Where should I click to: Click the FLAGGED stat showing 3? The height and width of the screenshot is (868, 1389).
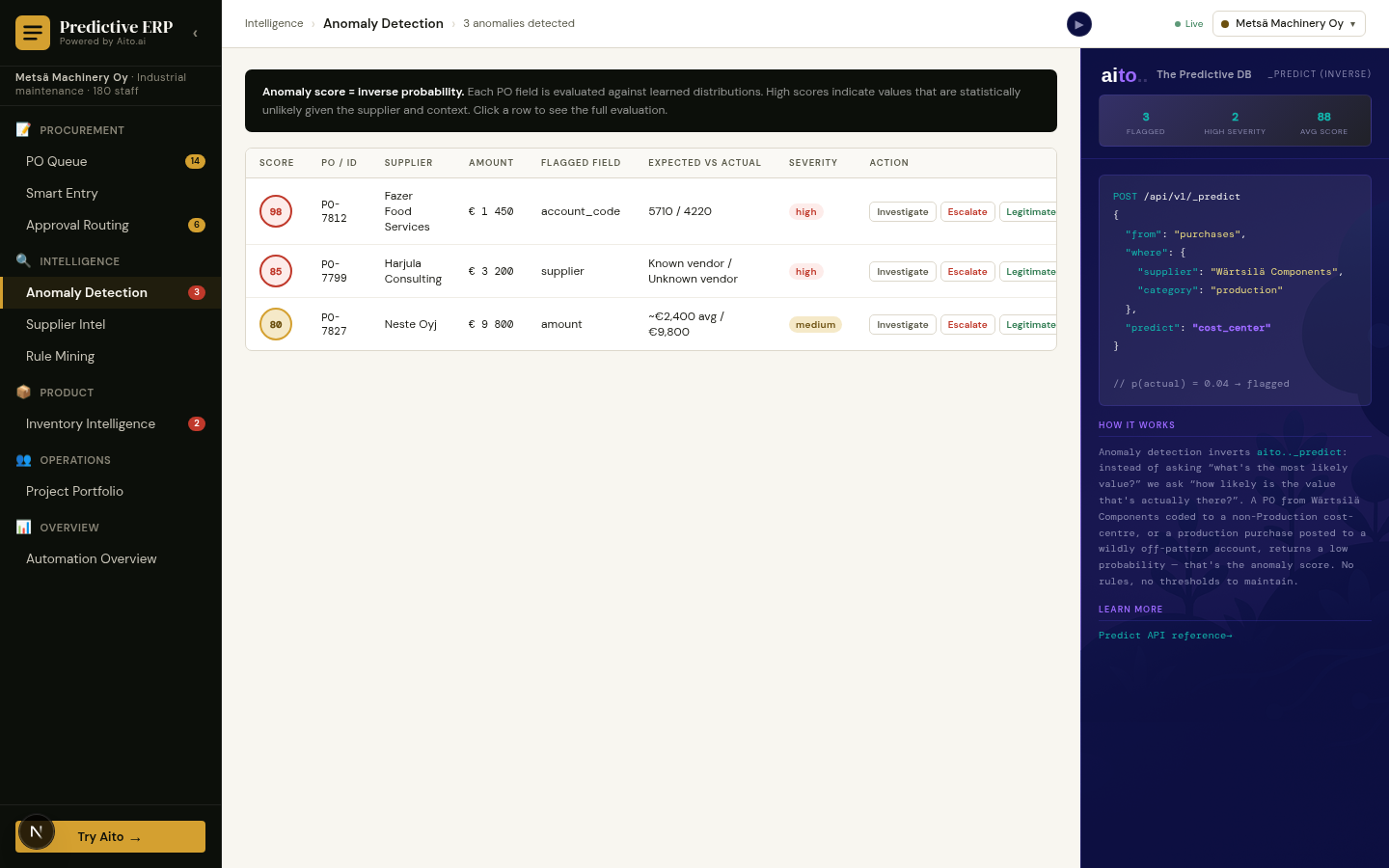click(x=1146, y=122)
